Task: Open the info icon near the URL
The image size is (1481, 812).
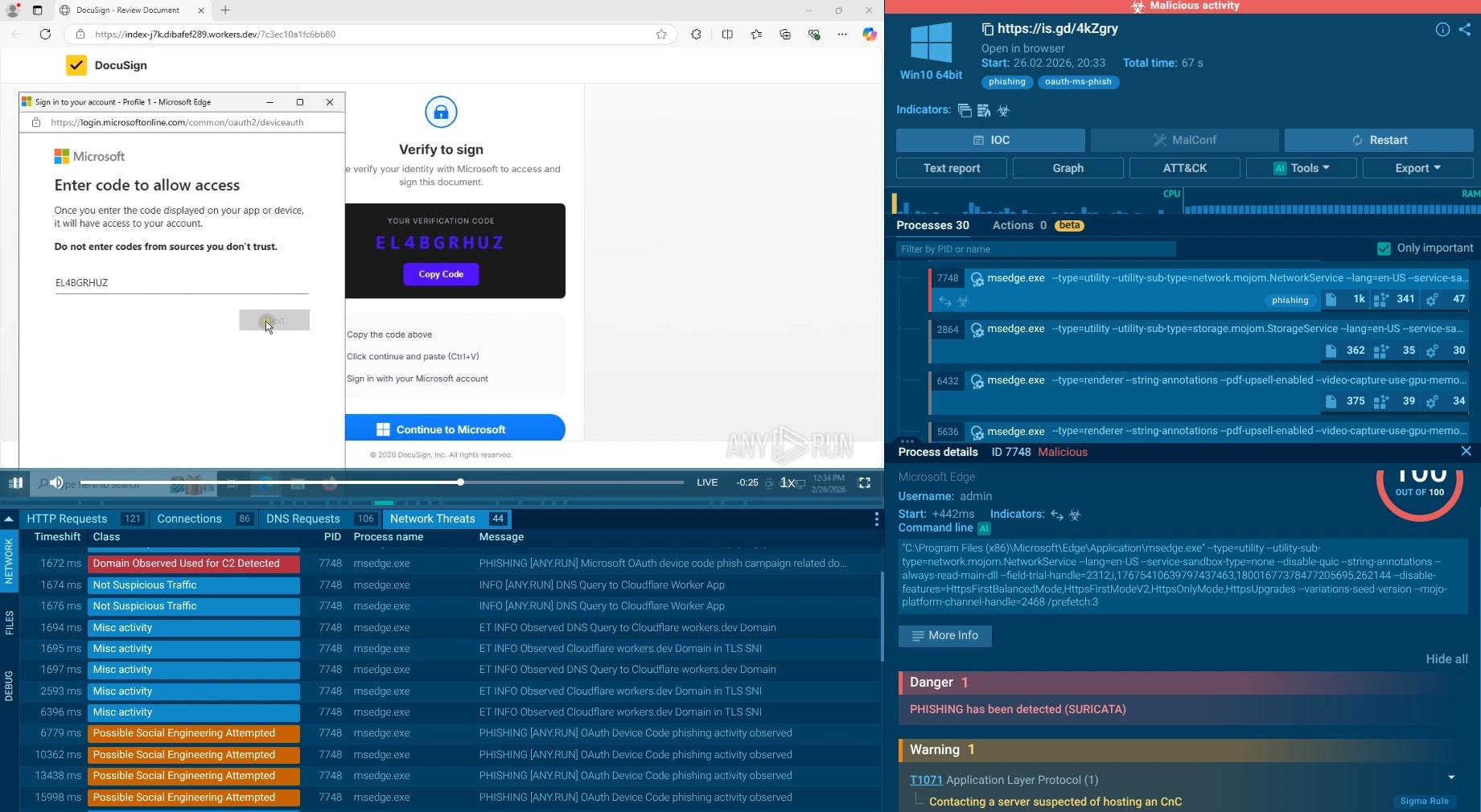Action: pyautogui.click(x=1442, y=30)
